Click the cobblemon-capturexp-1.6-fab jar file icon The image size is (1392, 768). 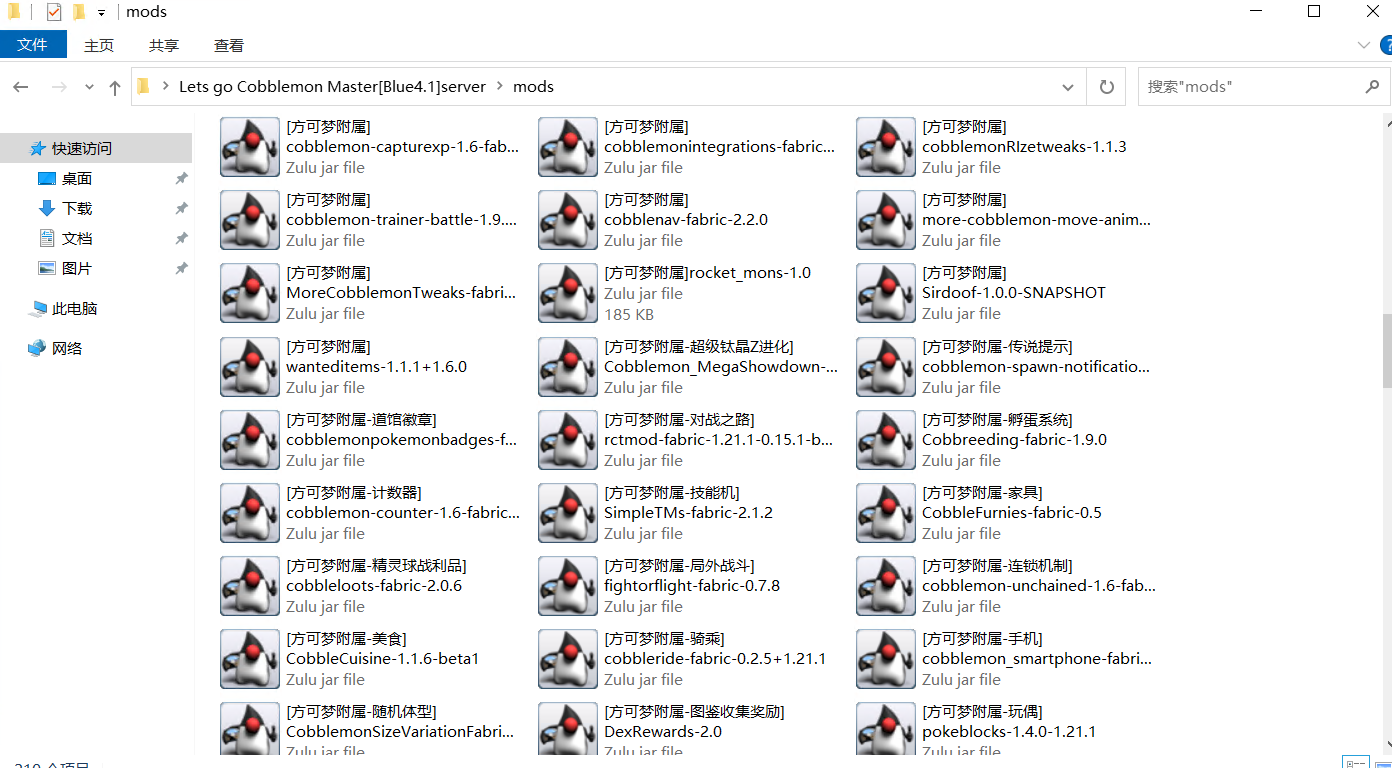tap(250, 147)
